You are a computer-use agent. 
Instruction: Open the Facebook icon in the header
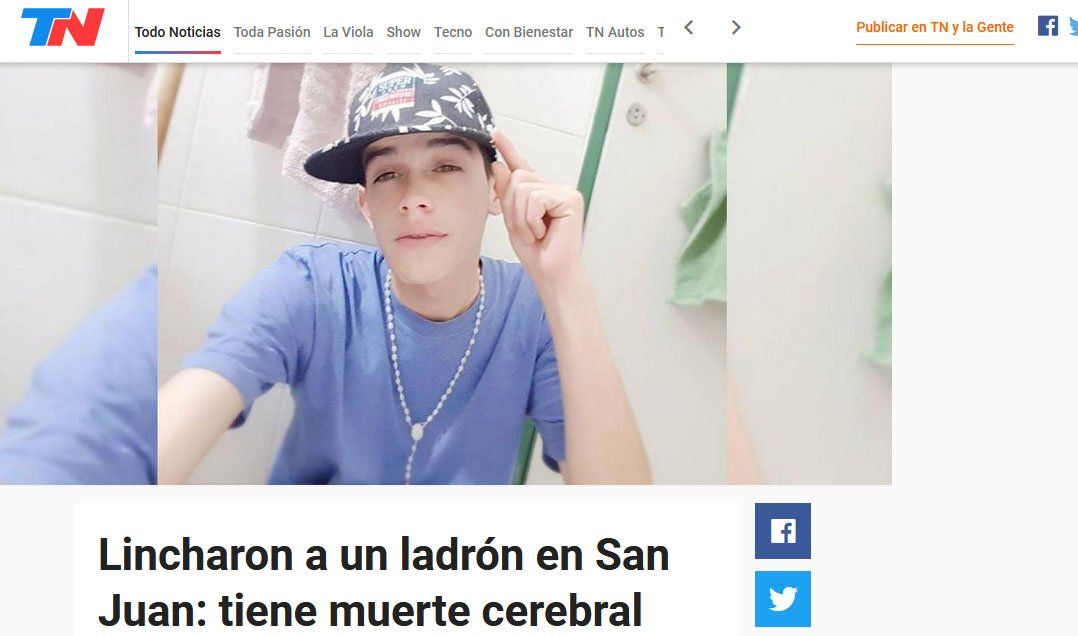tap(1048, 26)
